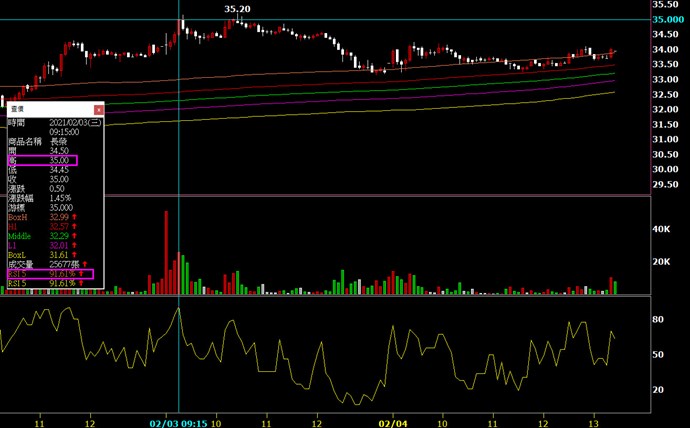690x428 pixels.
Task: Select the Middle value 32.29
Action: point(59,236)
